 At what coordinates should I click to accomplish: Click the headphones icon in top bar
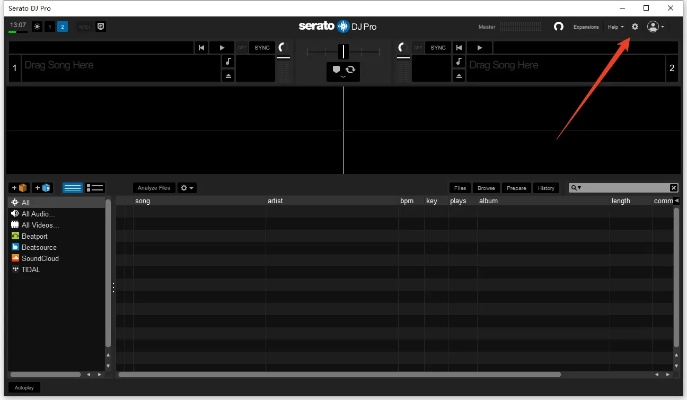558,27
